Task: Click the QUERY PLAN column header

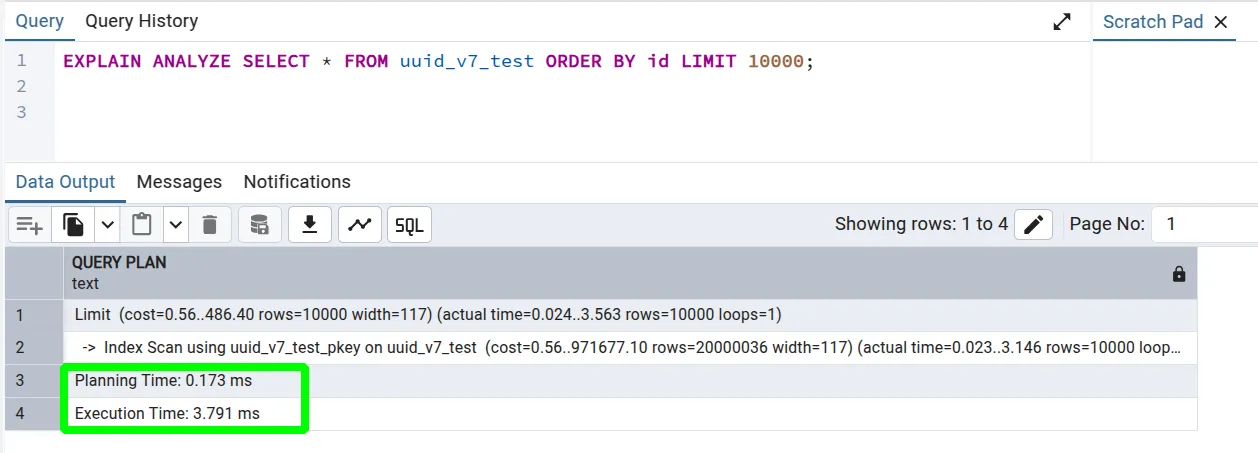Action: click(x=119, y=263)
